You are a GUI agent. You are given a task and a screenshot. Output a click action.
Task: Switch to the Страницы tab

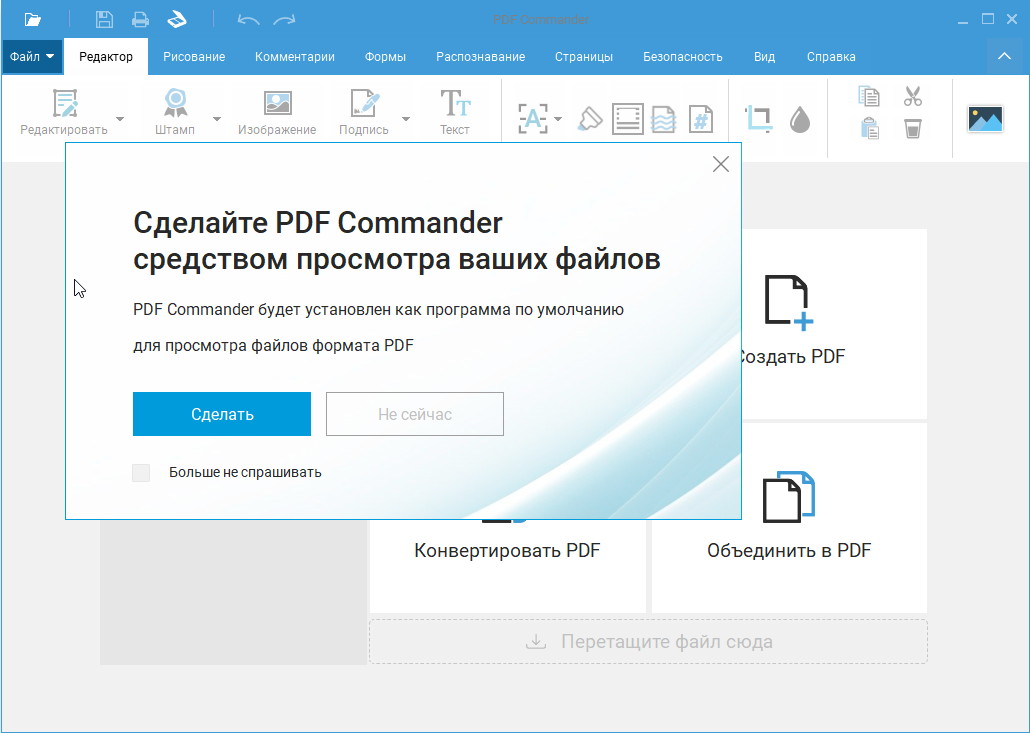(x=584, y=56)
